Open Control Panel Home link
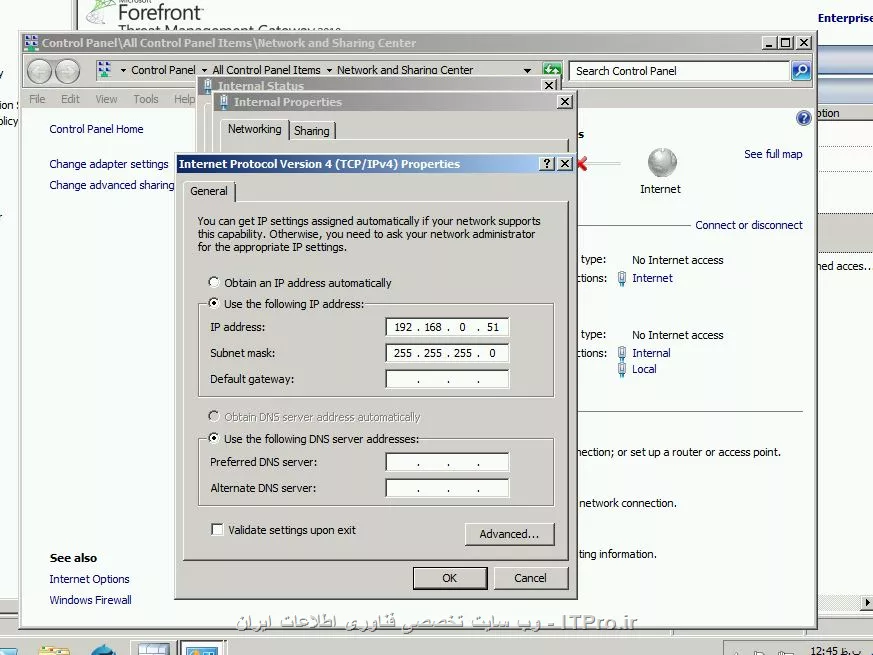 (96, 129)
